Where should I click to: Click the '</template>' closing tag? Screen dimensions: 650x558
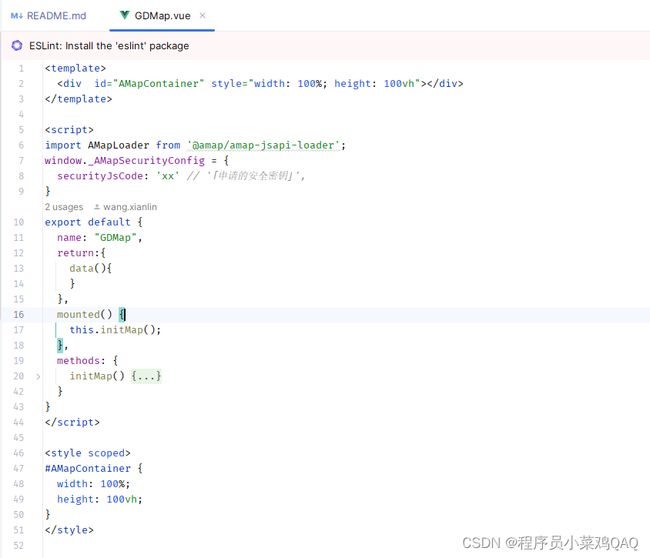[x=78, y=99]
